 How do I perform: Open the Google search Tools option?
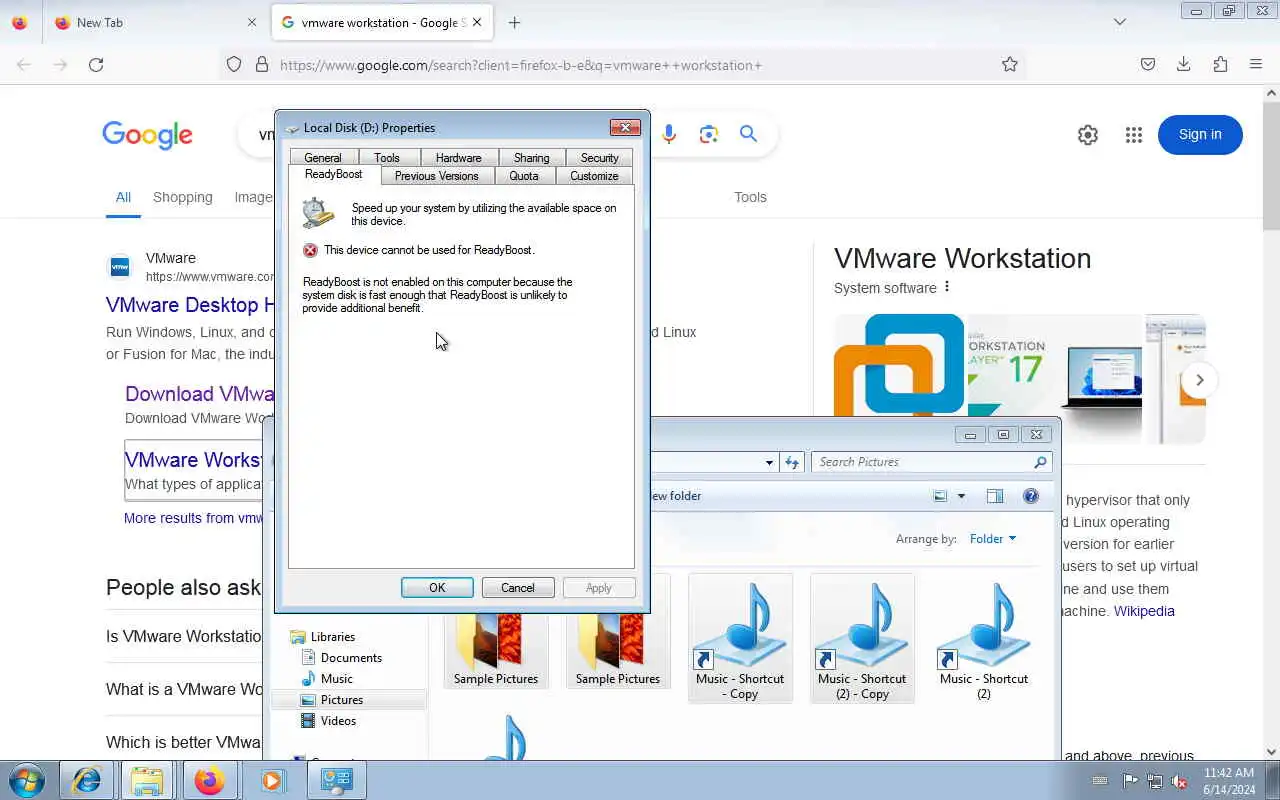[750, 197]
